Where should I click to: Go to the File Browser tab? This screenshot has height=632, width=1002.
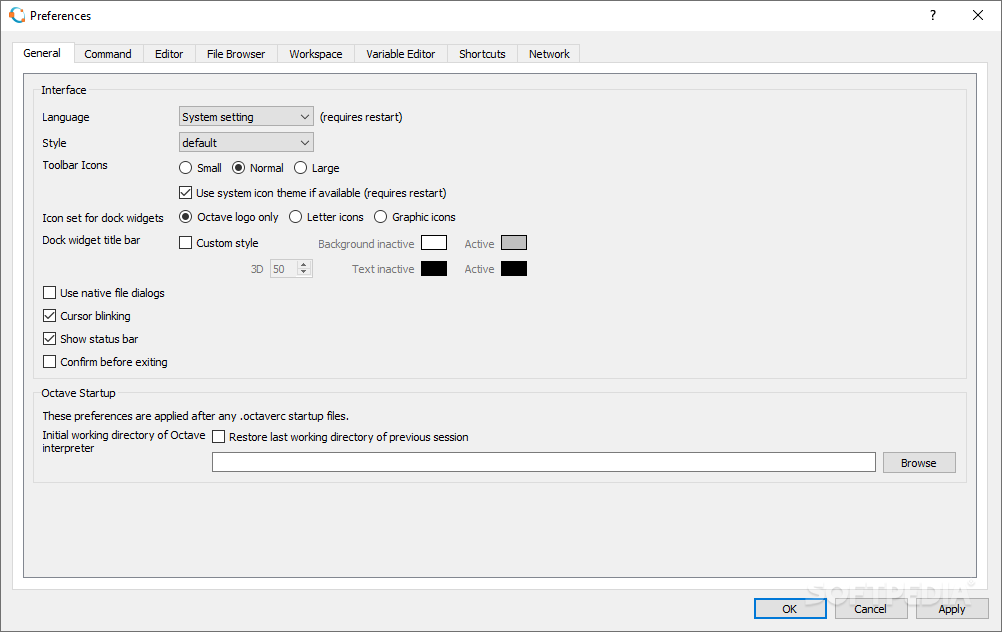click(236, 54)
